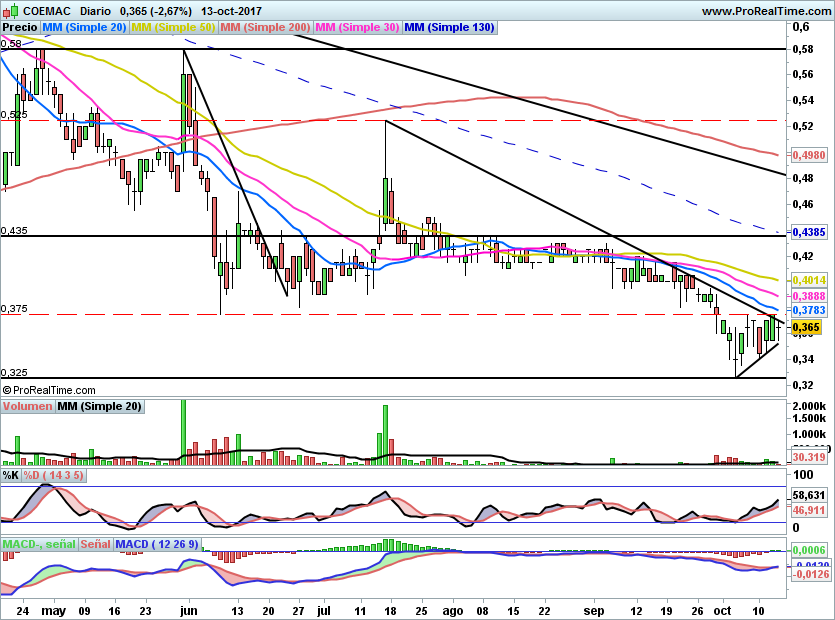Image resolution: width=835 pixels, height=620 pixels.
Task: Select MM (Simple 20) in volume panel
Action: click(99, 406)
